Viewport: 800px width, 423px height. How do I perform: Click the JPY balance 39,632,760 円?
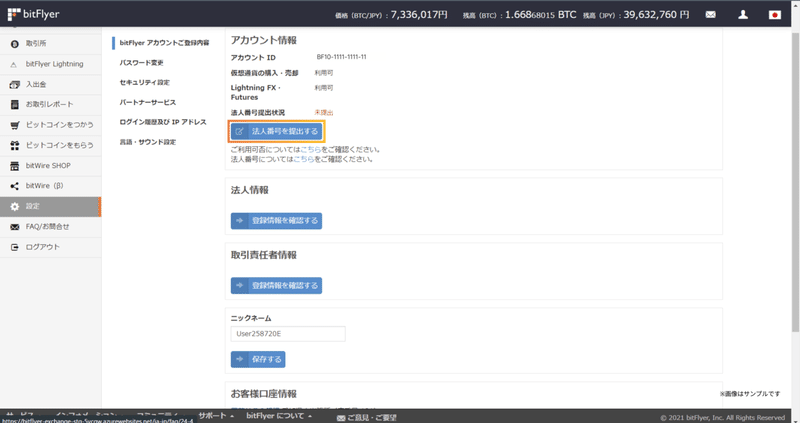656,15
